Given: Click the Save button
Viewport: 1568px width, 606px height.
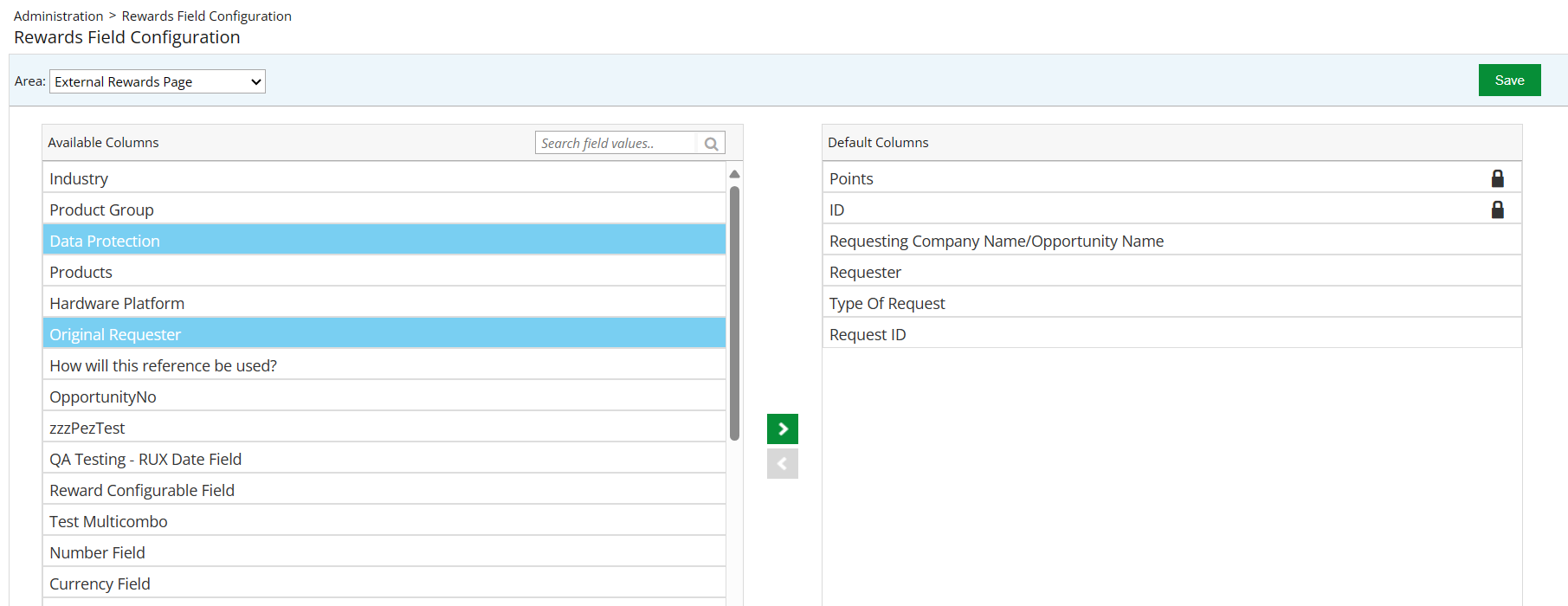Looking at the screenshot, I should (1509, 80).
